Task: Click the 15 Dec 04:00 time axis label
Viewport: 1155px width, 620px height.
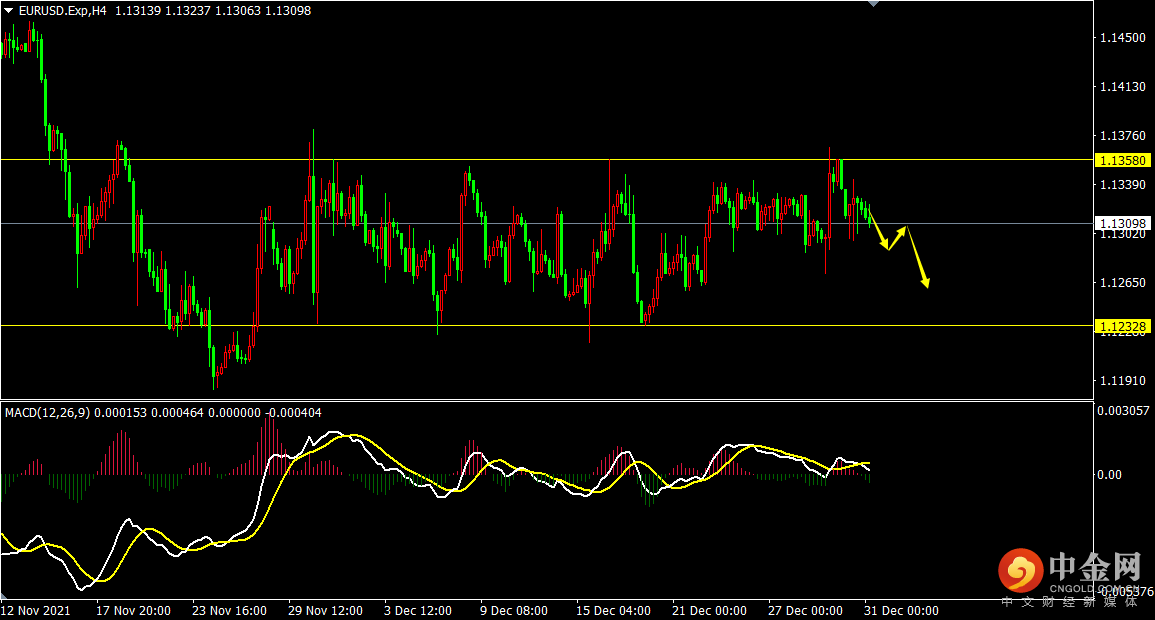Action: tap(613, 610)
